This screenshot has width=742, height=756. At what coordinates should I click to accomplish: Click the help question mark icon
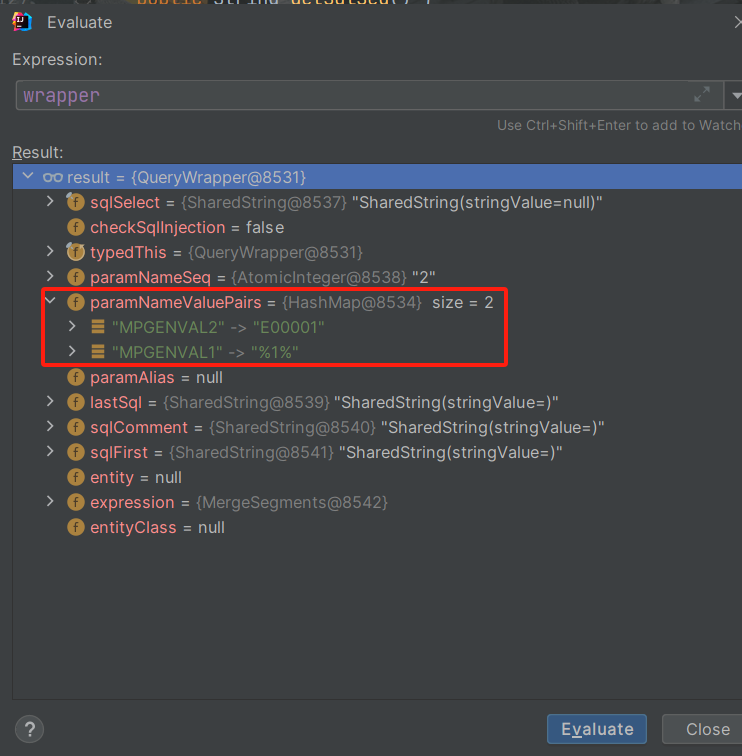point(29,729)
